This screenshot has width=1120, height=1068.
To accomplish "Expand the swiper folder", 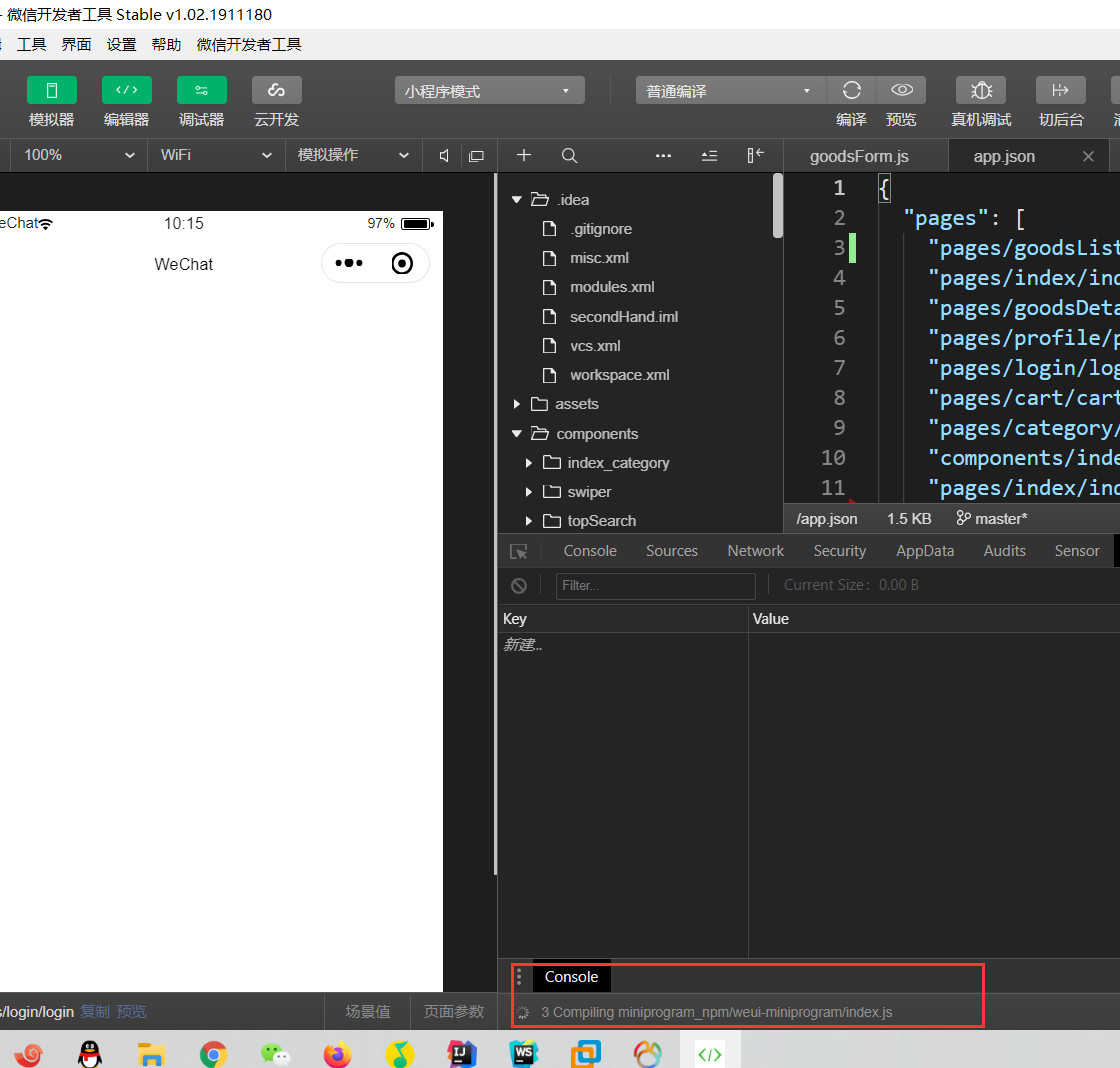I will click(529, 492).
